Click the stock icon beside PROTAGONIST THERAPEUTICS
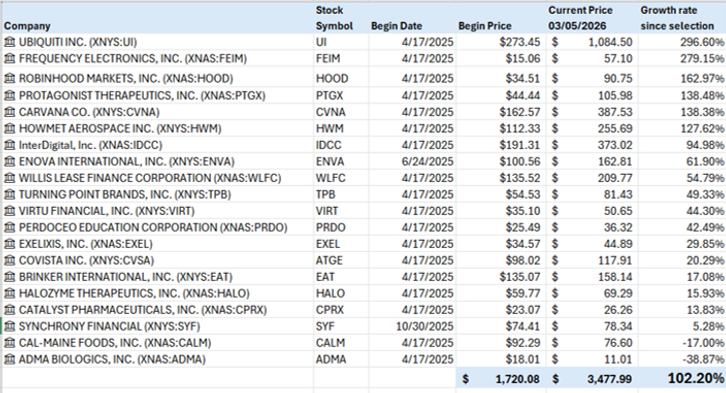Viewport: 726px width, 393px height. point(9,96)
